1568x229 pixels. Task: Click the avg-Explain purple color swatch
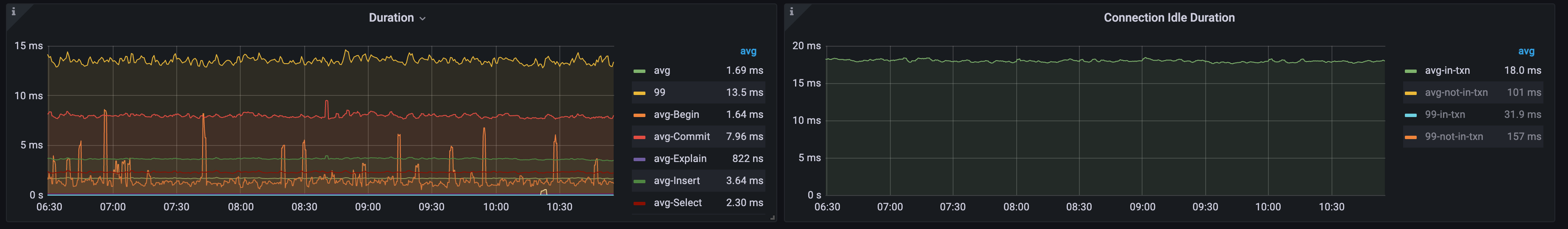(x=639, y=159)
